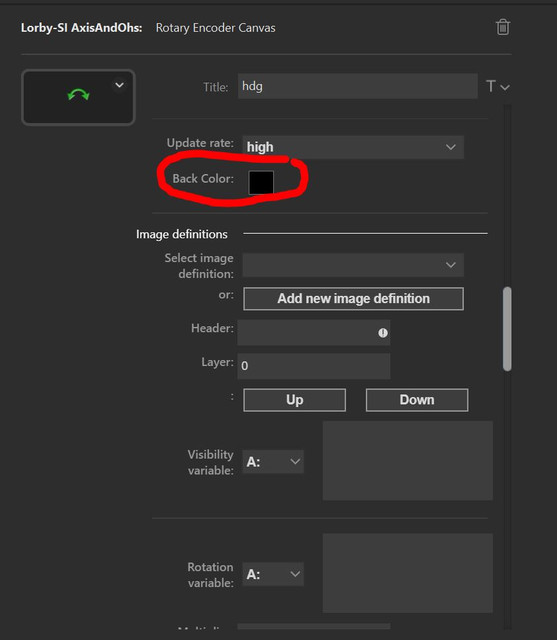Open the black Back Color swatch
This screenshot has width=557, height=640.
pyautogui.click(x=261, y=182)
